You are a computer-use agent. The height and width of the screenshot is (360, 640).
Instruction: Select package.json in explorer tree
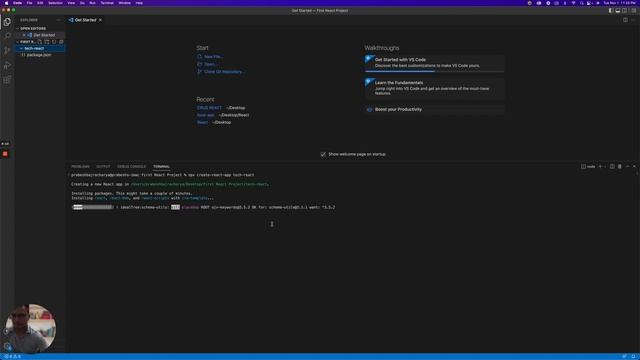[40, 55]
